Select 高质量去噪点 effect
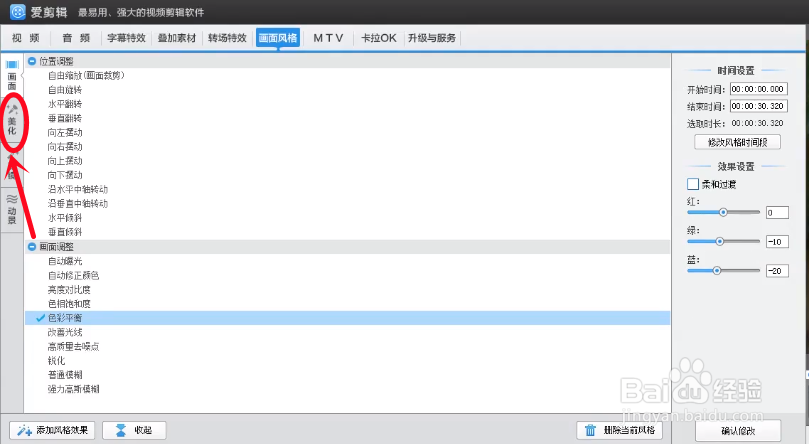Viewport: 809px width, 444px height. 73,347
